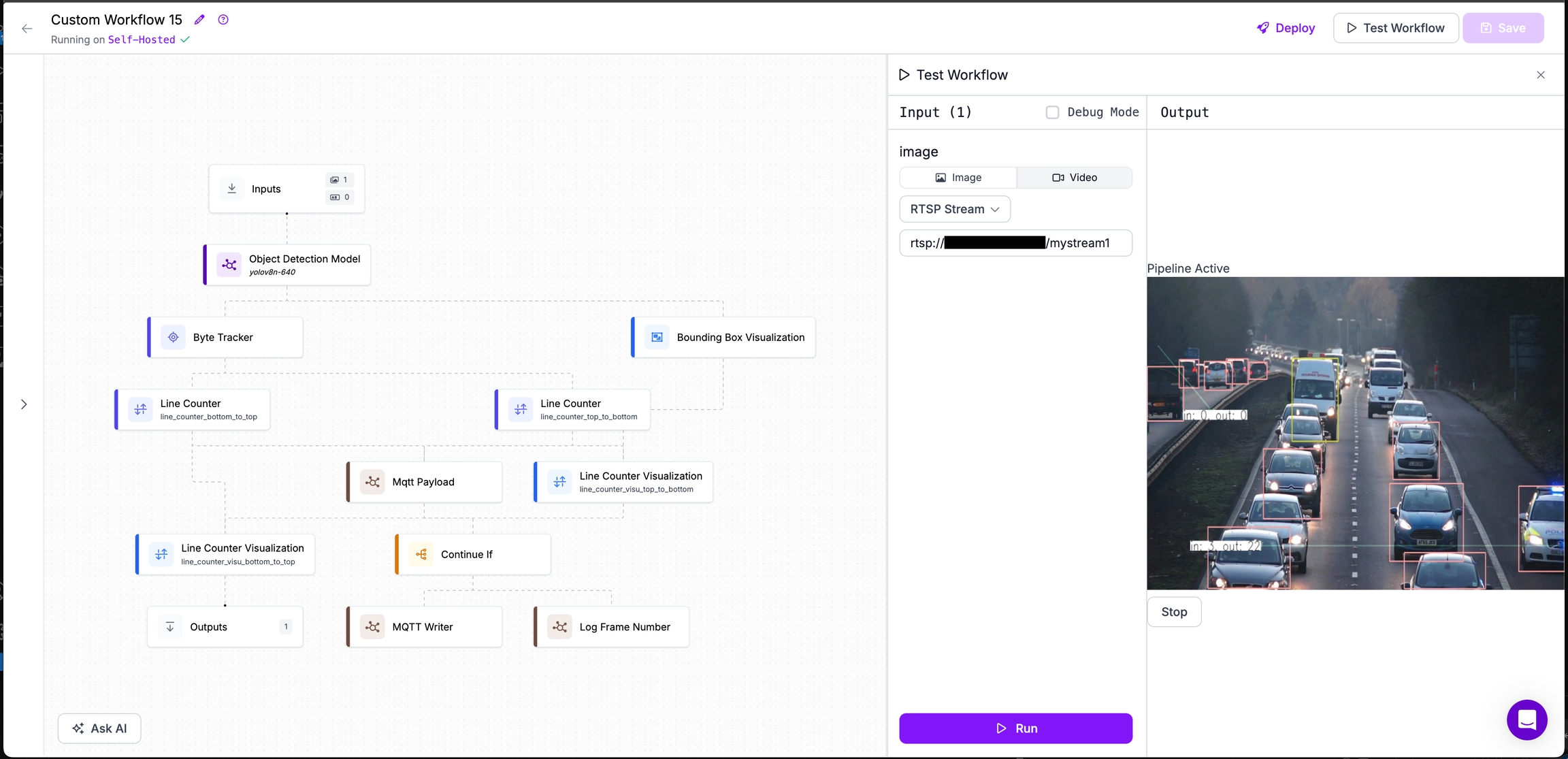Click the Continue If node icon

(x=421, y=554)
